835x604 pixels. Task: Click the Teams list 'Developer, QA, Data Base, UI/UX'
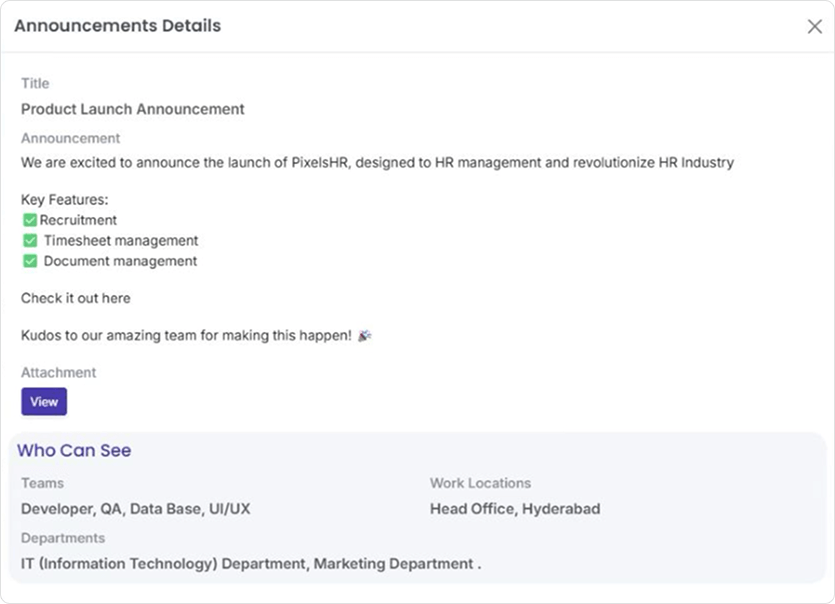click(136, 509)
